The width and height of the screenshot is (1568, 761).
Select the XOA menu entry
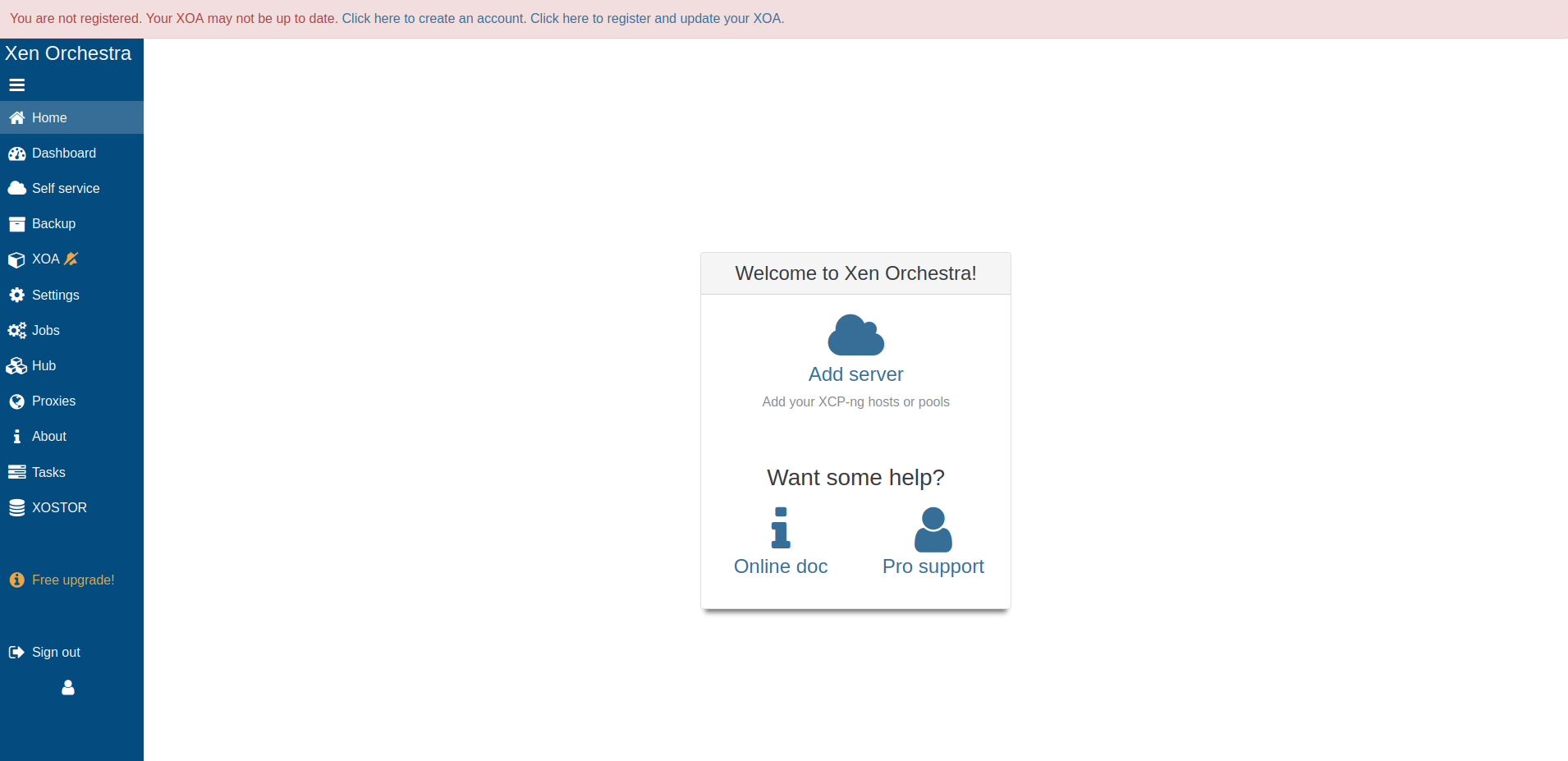pyautogui.click(x=46, y=259)
